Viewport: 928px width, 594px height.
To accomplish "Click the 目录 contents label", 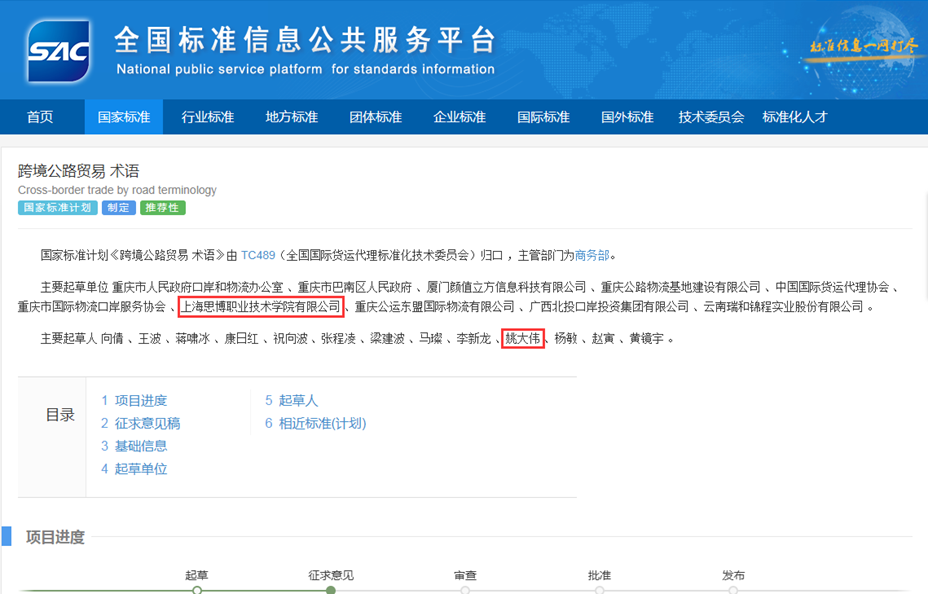I will coord(60,415).
